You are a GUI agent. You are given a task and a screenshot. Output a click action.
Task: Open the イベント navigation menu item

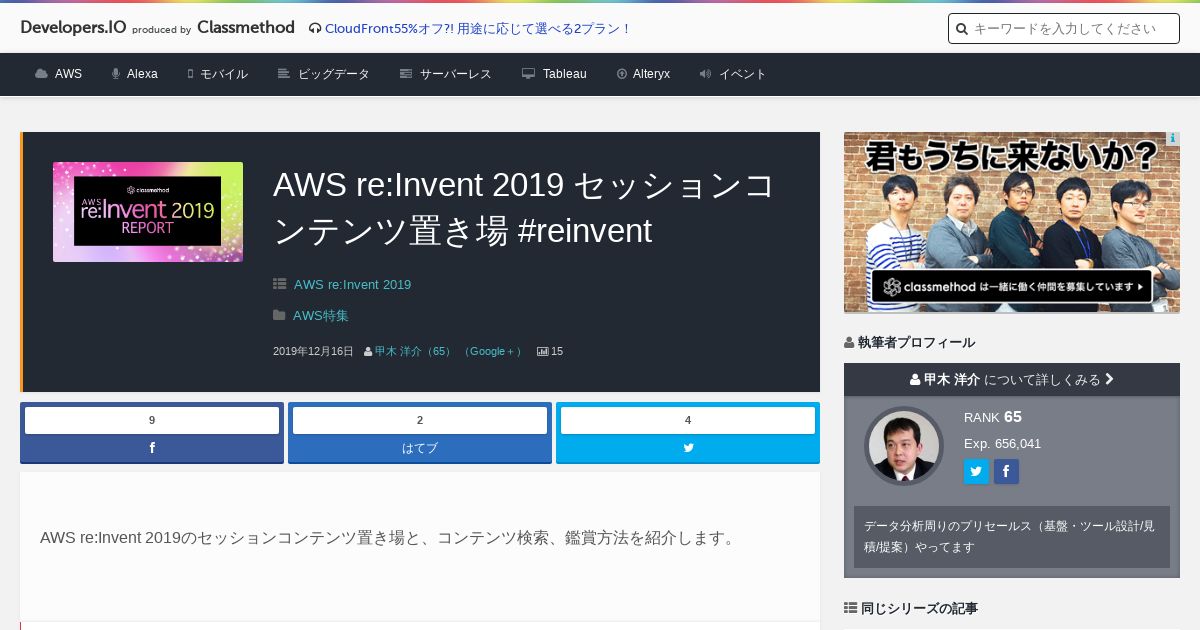(733, 74)
